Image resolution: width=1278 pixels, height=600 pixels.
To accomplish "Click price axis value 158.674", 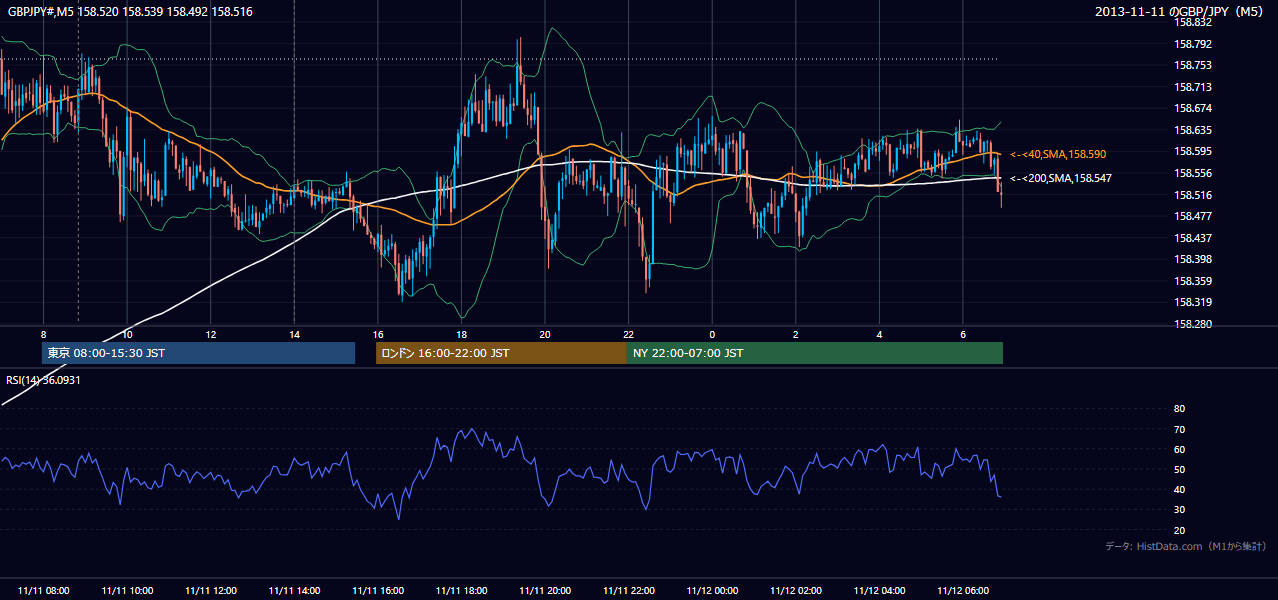I will click(x=1193, y=108).
